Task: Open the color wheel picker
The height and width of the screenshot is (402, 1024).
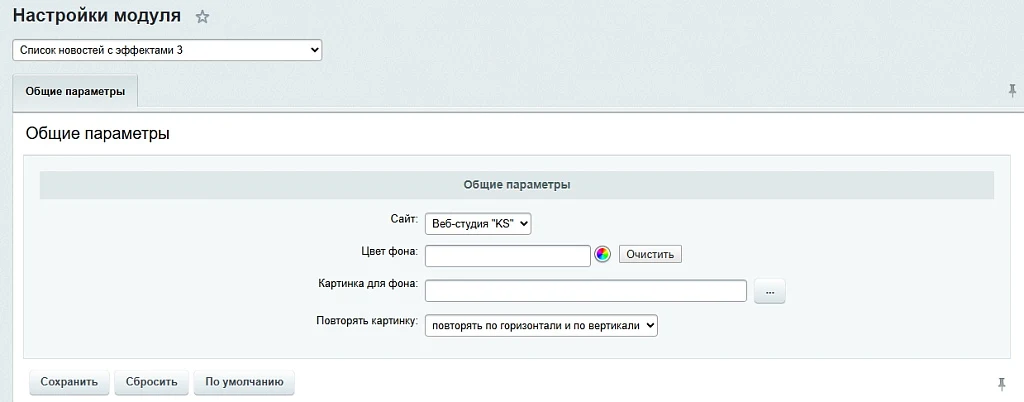Action: (x=602, y=255)
